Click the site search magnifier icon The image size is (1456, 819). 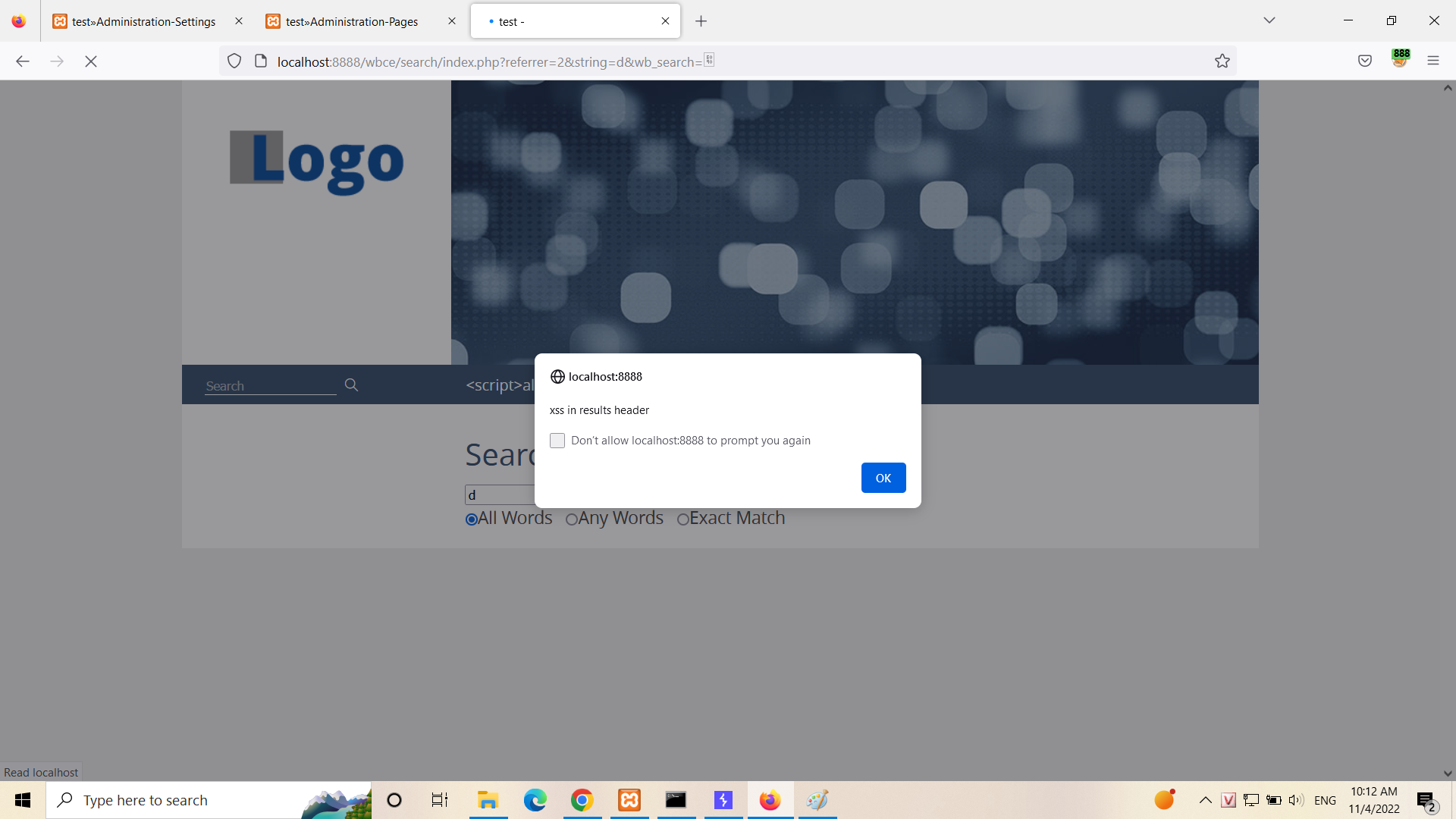click(x=351, y=385)
